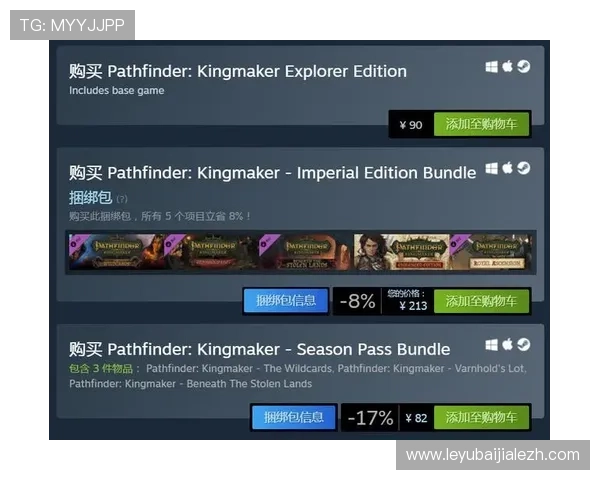Open Enhanced Edition character thumbnail

coord(401,252)
